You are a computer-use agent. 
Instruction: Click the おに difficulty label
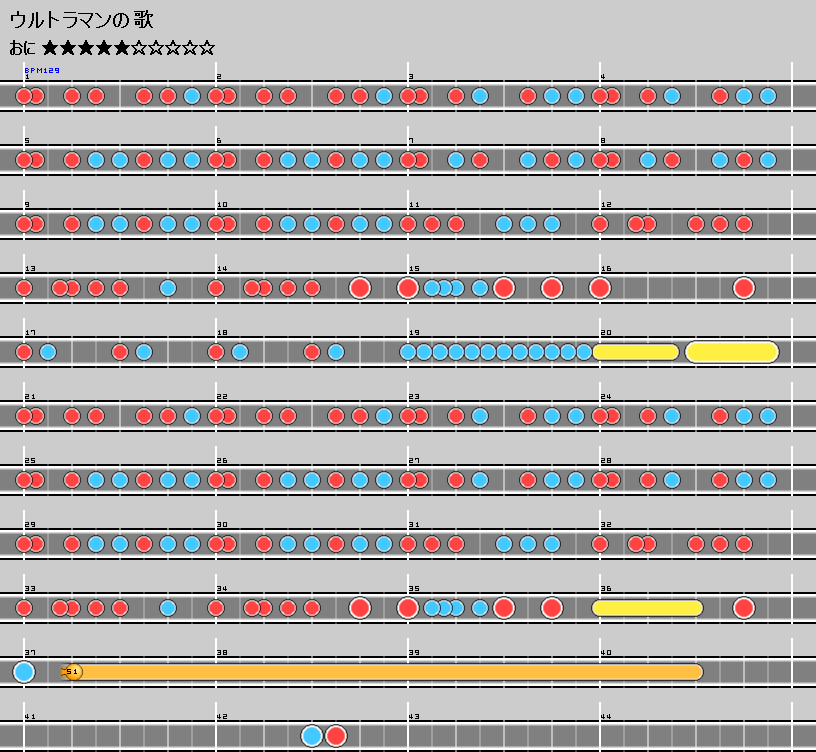pyautogui.click(x=22, y=48)
